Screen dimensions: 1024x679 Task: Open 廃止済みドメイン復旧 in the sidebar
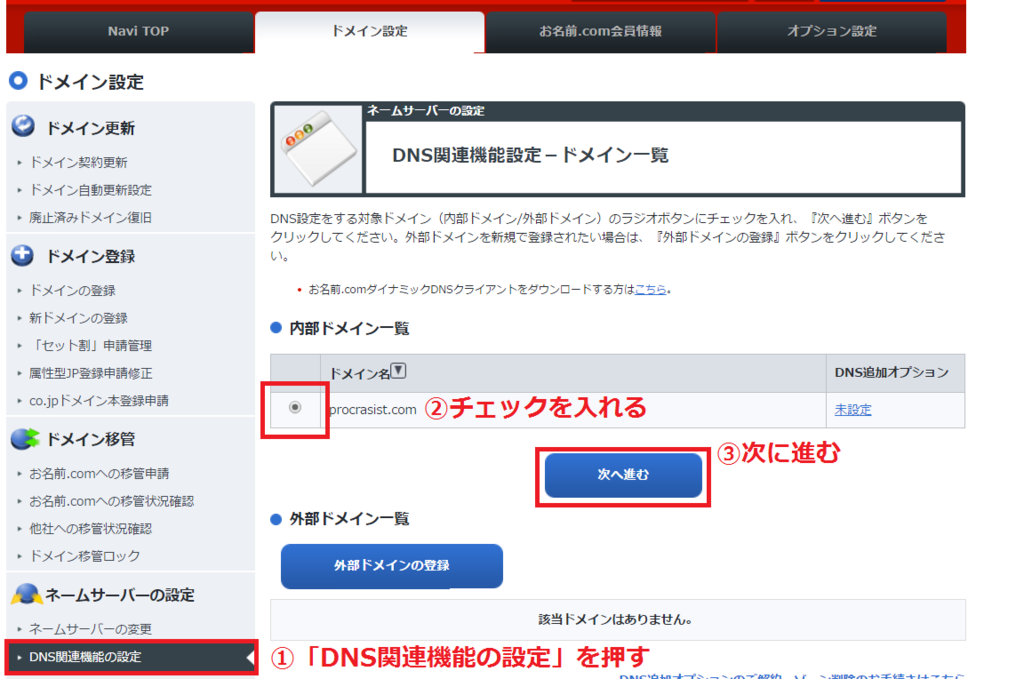click(x=91, y=217)
